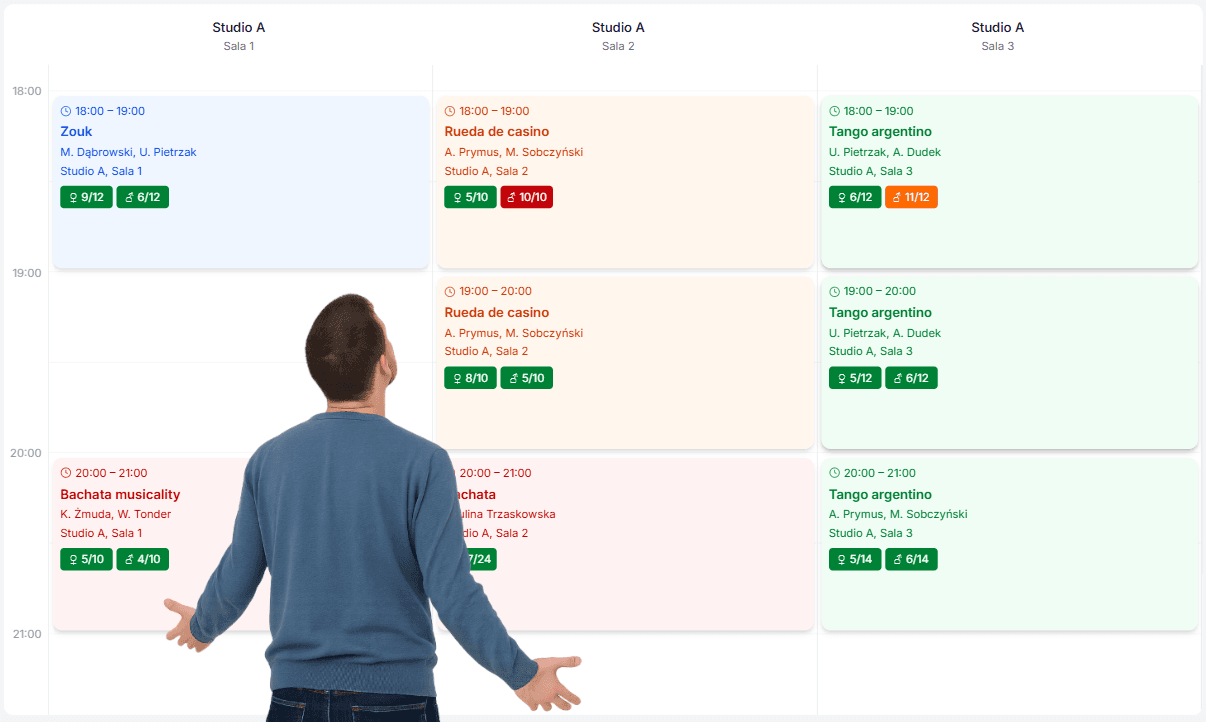The image size is (1206, 722).
Task: Click the 8/10 badge on Rueda de casino
Action: click(470, 378)
